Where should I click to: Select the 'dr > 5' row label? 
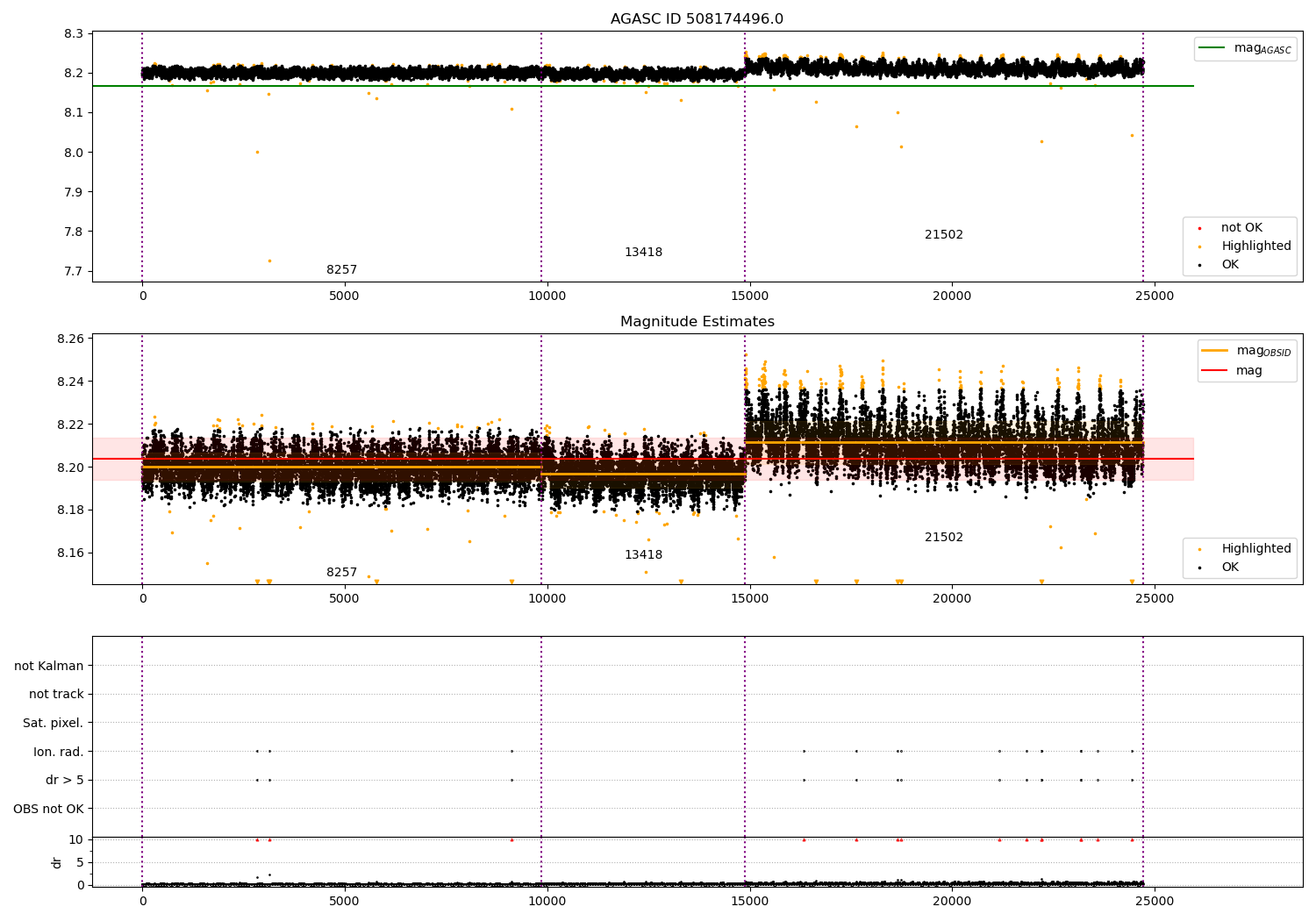[65, 781]
